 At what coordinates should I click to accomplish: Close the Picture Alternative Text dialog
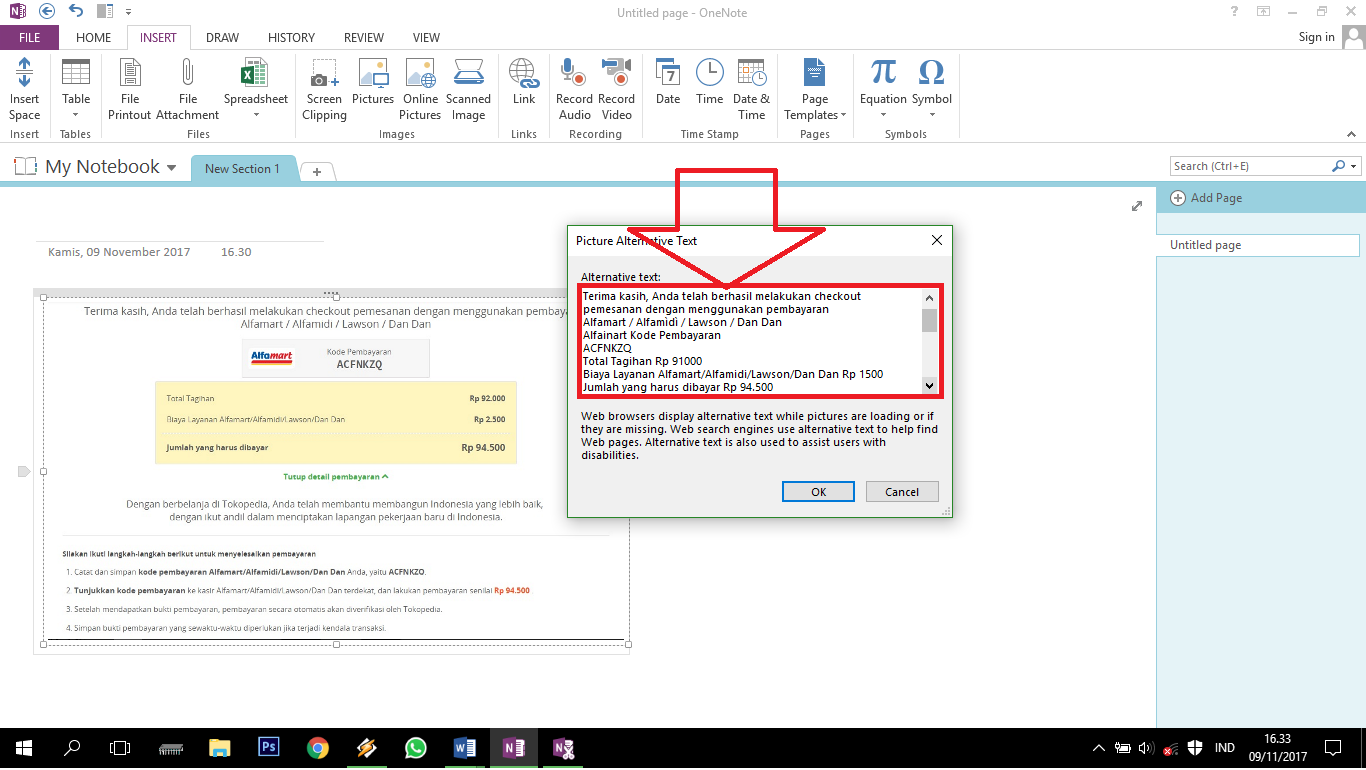[x=937, y=241]
